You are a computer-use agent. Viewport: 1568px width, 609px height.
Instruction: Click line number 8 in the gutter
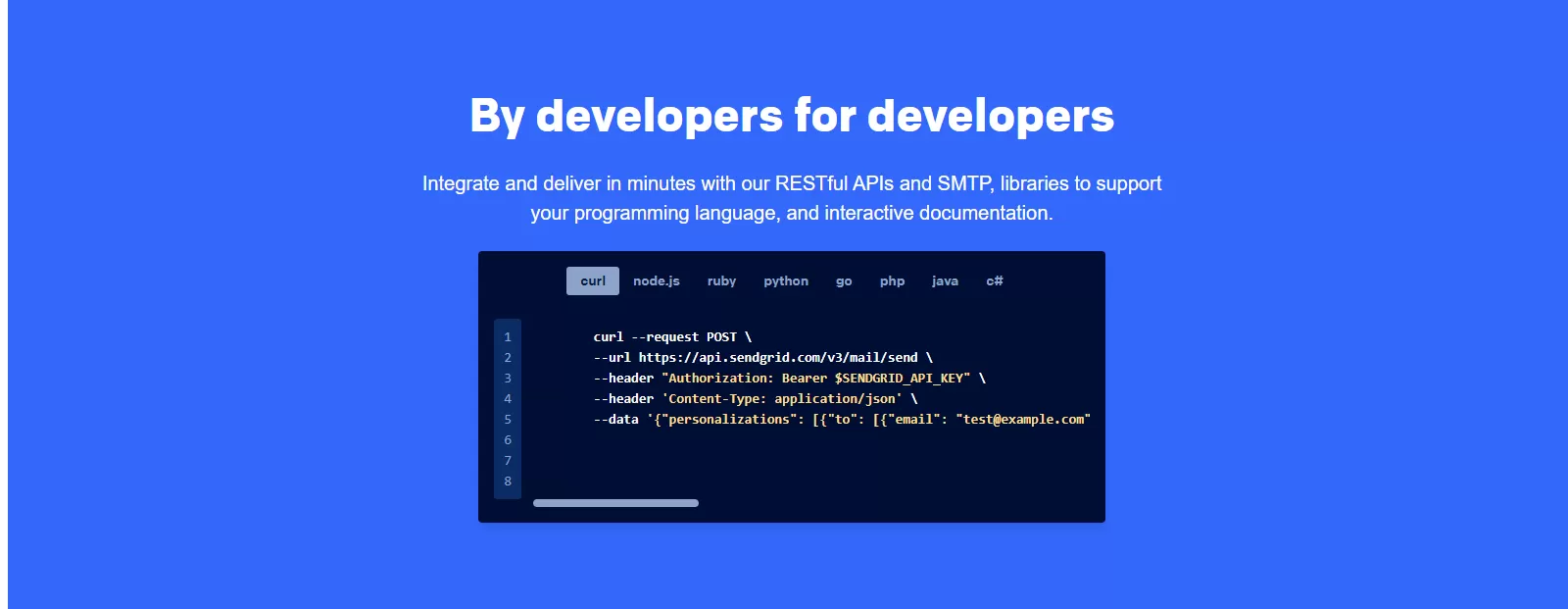pos(508,482)
